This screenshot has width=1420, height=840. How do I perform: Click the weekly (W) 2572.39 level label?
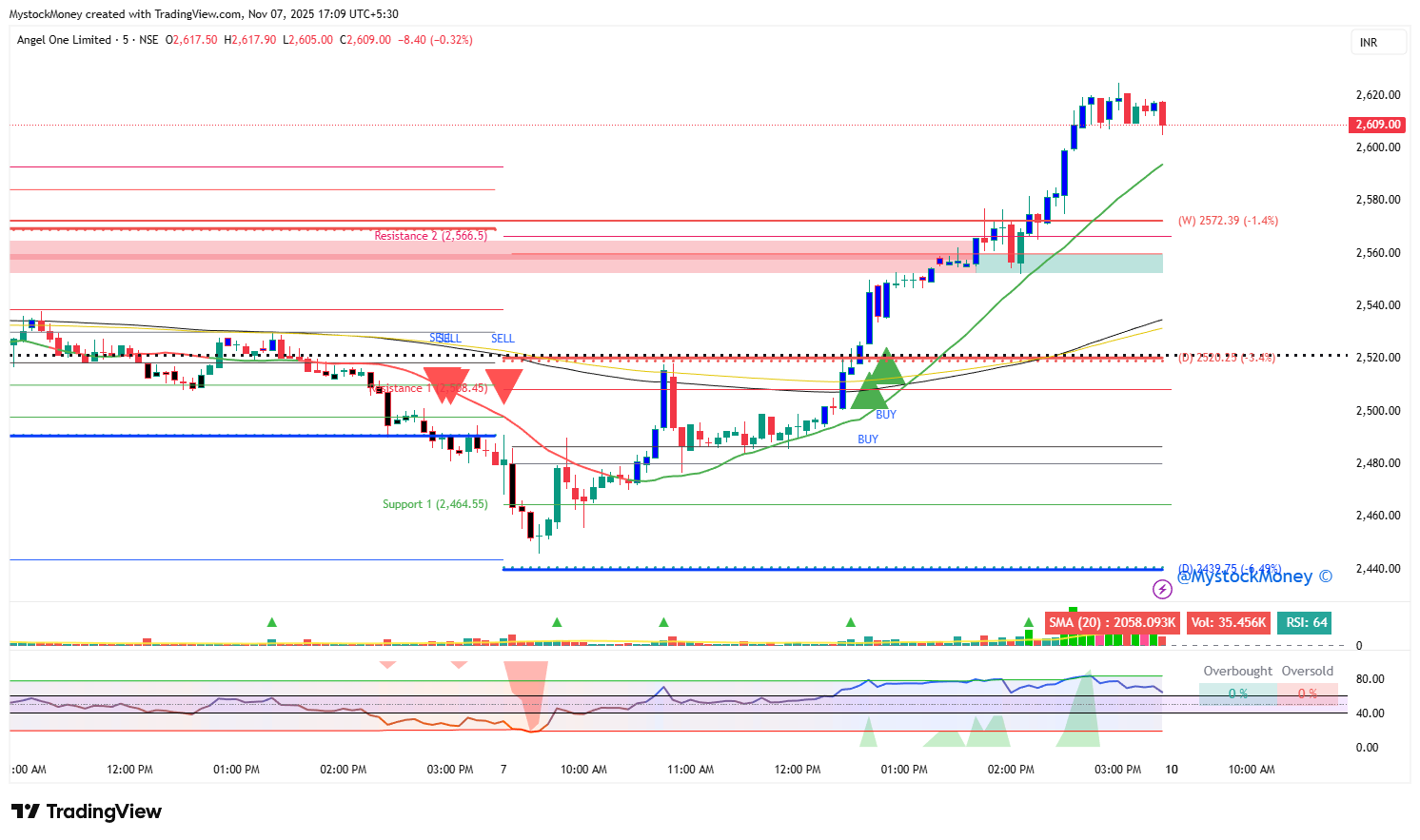pos(1228,221)
